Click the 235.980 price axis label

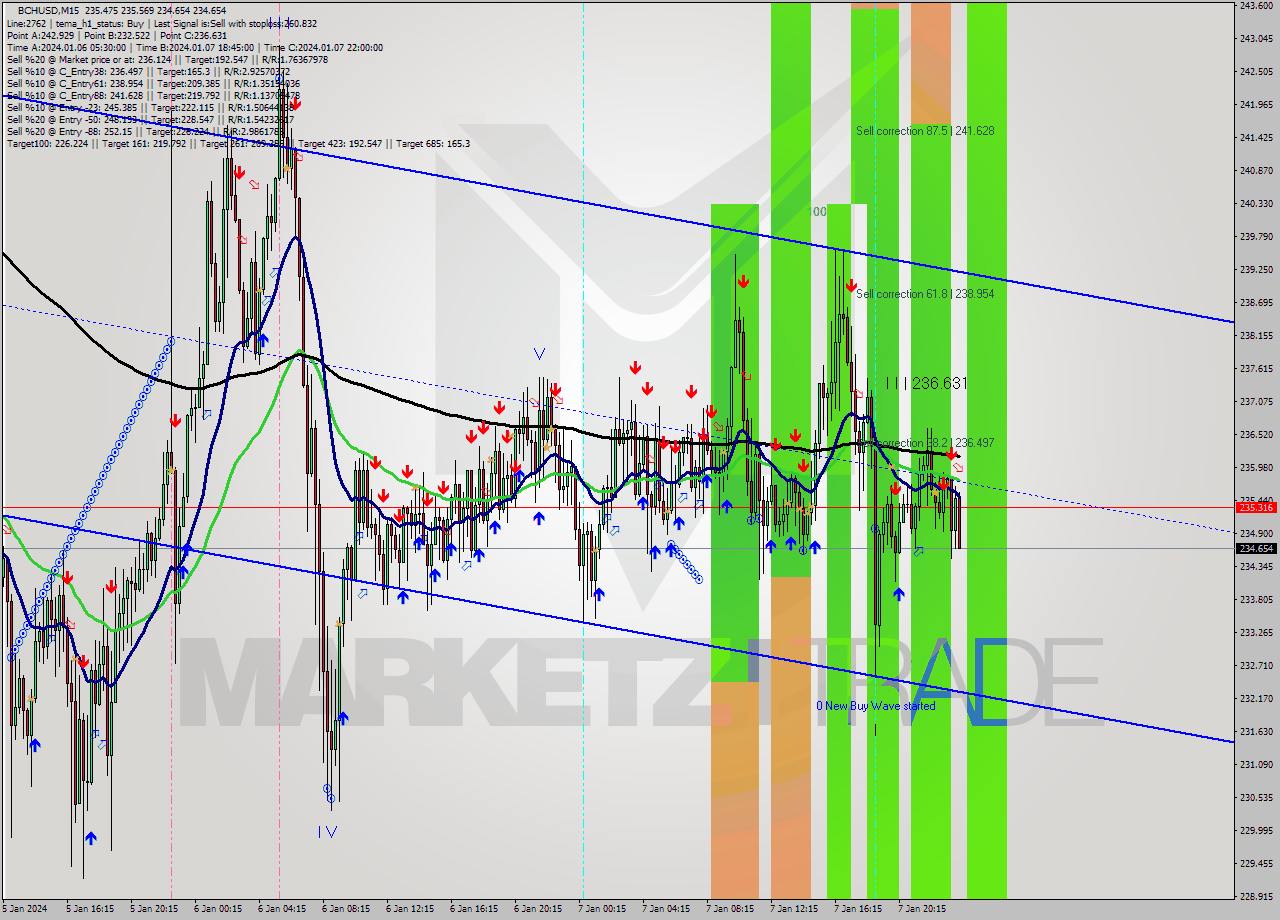click(x=1256, y=468)
